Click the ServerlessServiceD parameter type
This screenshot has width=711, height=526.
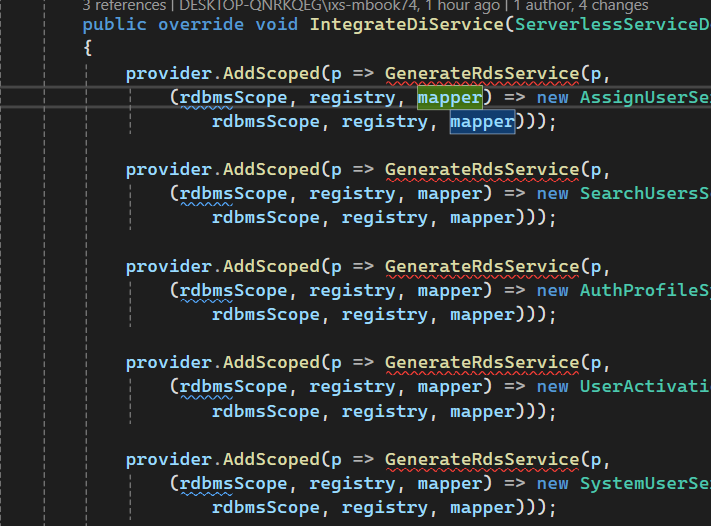click(x=613, y=24)
